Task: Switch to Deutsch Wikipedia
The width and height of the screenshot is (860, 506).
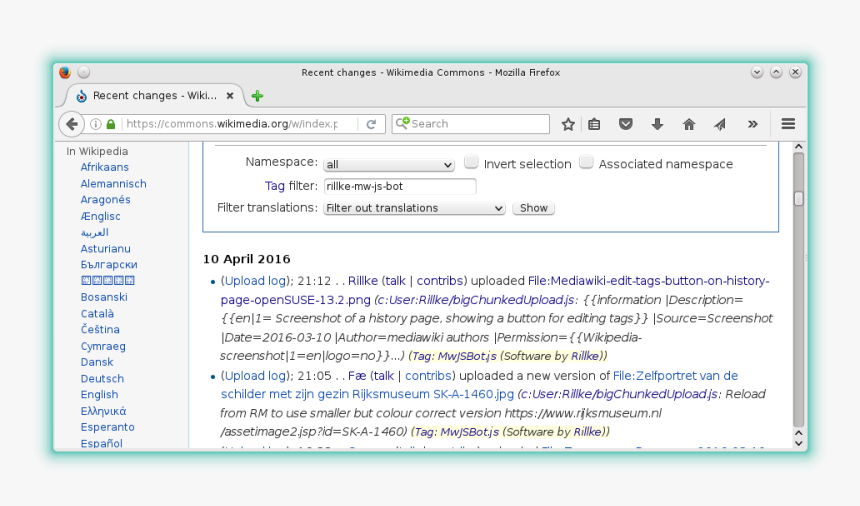Action: coord(103,379)
